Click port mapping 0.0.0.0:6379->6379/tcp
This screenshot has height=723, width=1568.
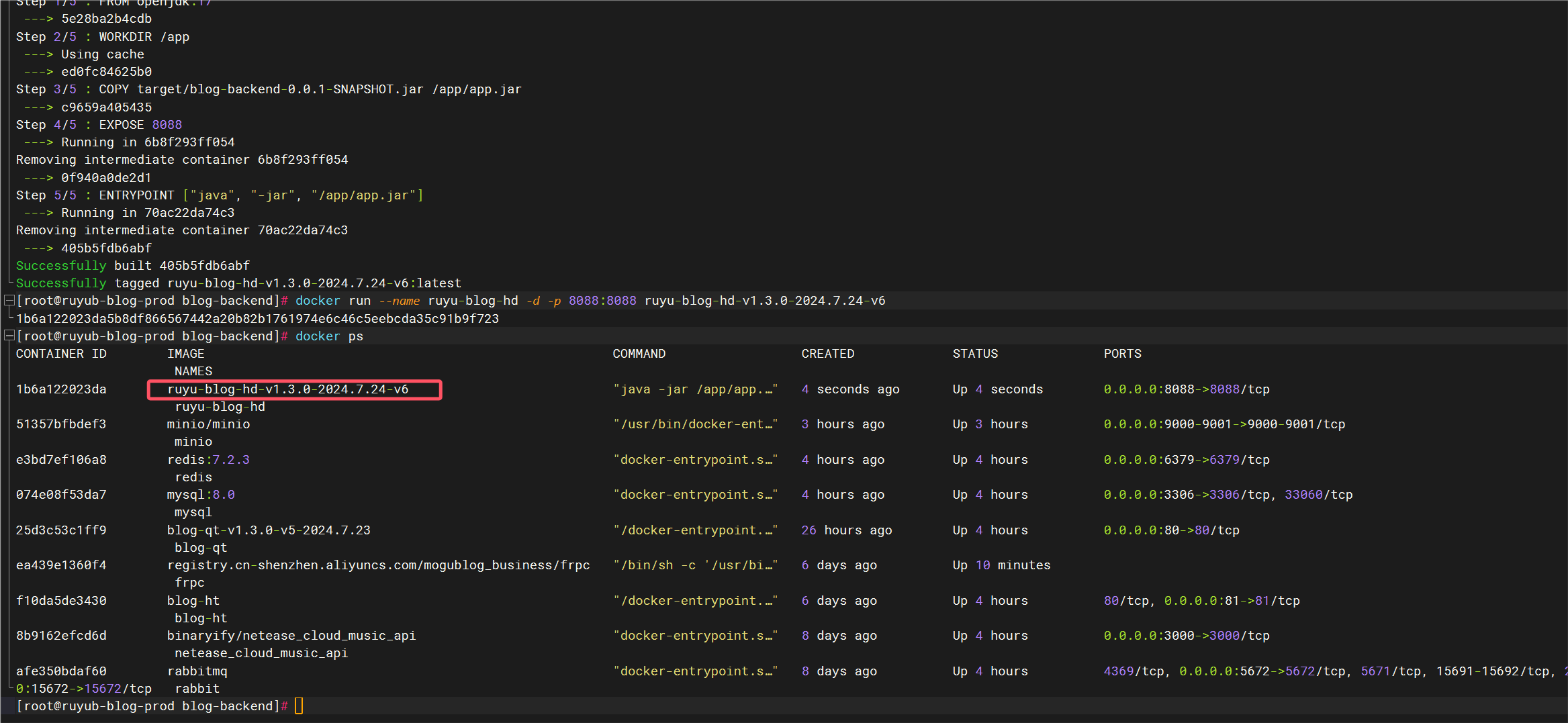[x=1187, y=460]
